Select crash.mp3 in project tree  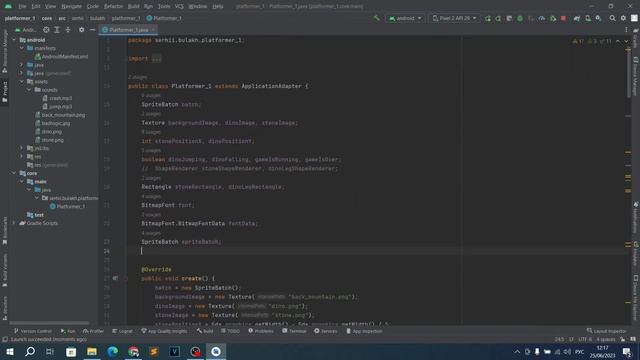(x=57, y=98)
